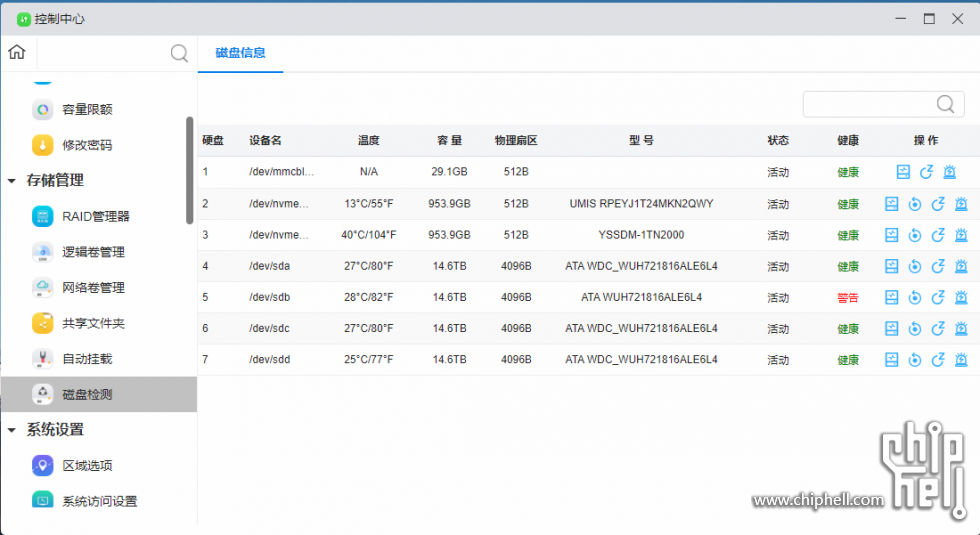The image size is (980, 535).
Task: Open RAID管理器 in the sidebar
Action: [x=96, y=216]
